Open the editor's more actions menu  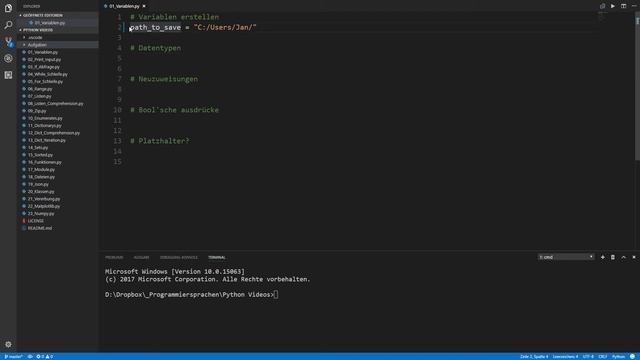(x=634, y=6)
